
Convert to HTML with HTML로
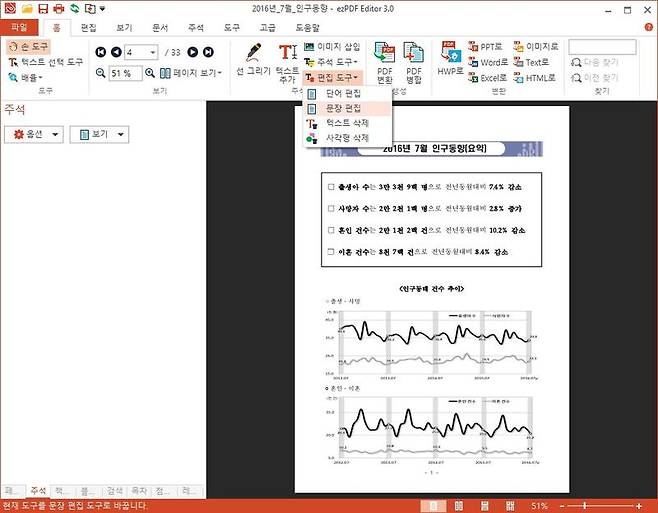point(535,78)
